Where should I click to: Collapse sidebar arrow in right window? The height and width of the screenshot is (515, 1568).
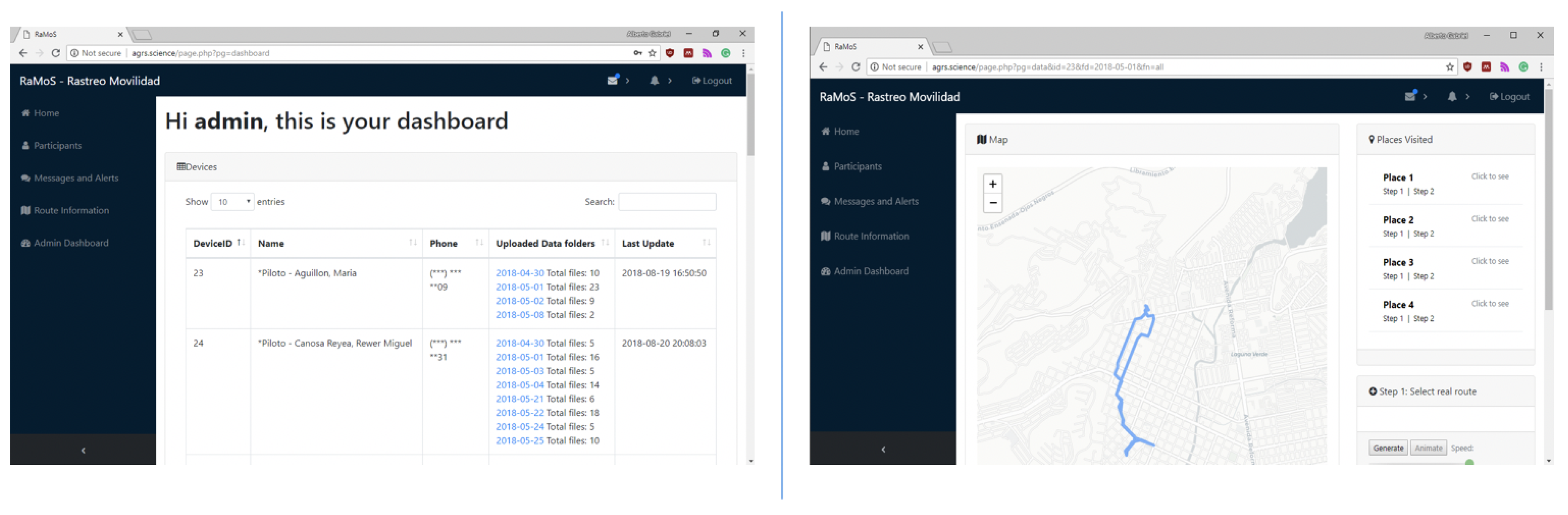(x=883, y=449)
